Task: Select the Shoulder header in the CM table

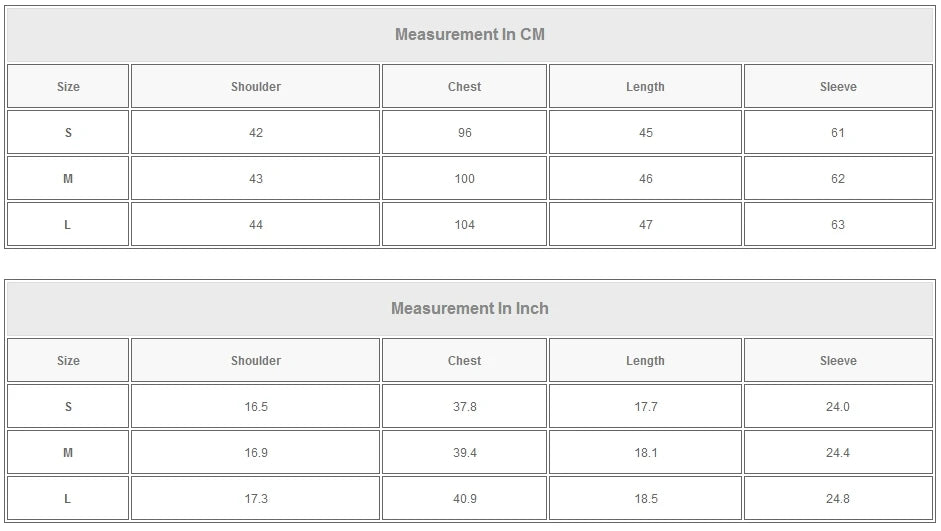Action: (255, 87)
